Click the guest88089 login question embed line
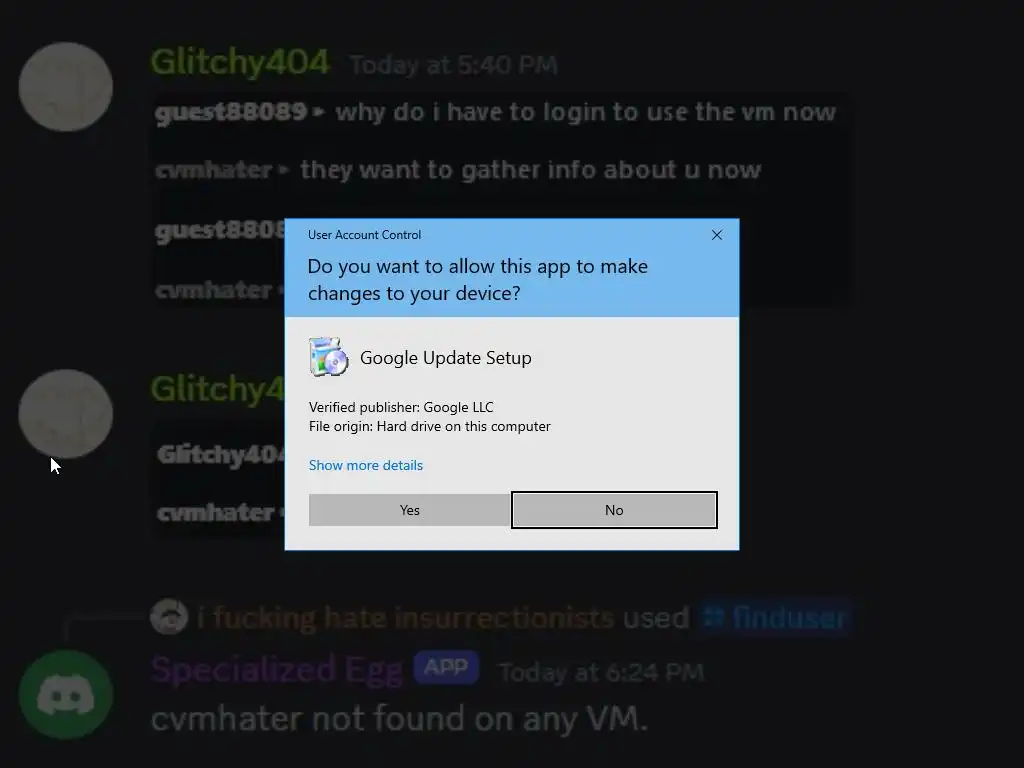The width and height of the screenshot is (1024, 768). pos(496,112)
